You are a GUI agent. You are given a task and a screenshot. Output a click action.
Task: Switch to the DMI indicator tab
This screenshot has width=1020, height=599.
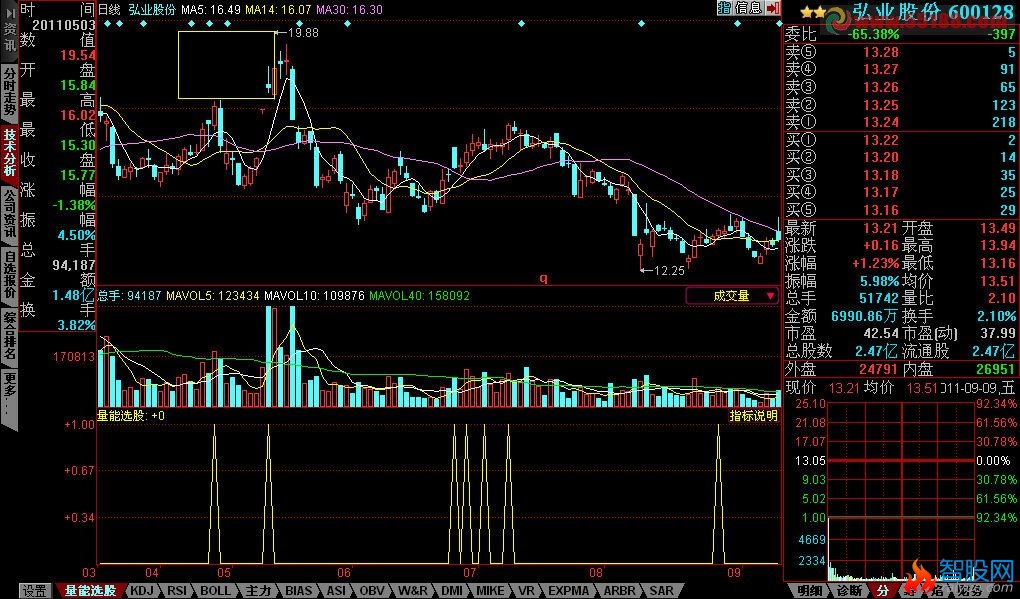[452, 591]
